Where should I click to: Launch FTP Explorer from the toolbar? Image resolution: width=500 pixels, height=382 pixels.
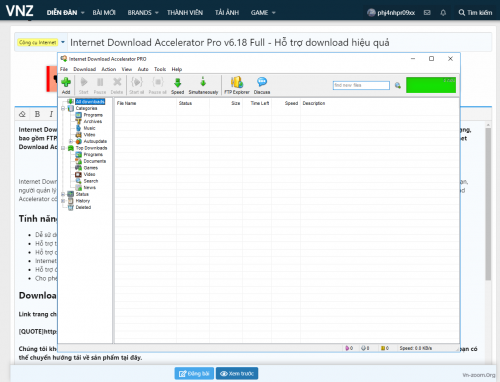point(237,85)
